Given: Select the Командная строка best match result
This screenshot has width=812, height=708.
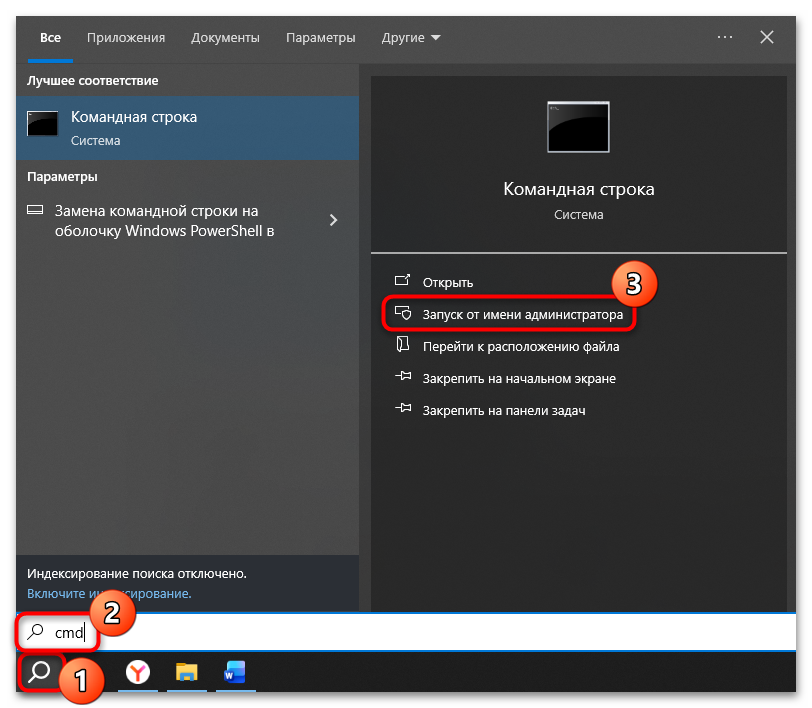Looking at the screenshot, I should coord(187,127).
